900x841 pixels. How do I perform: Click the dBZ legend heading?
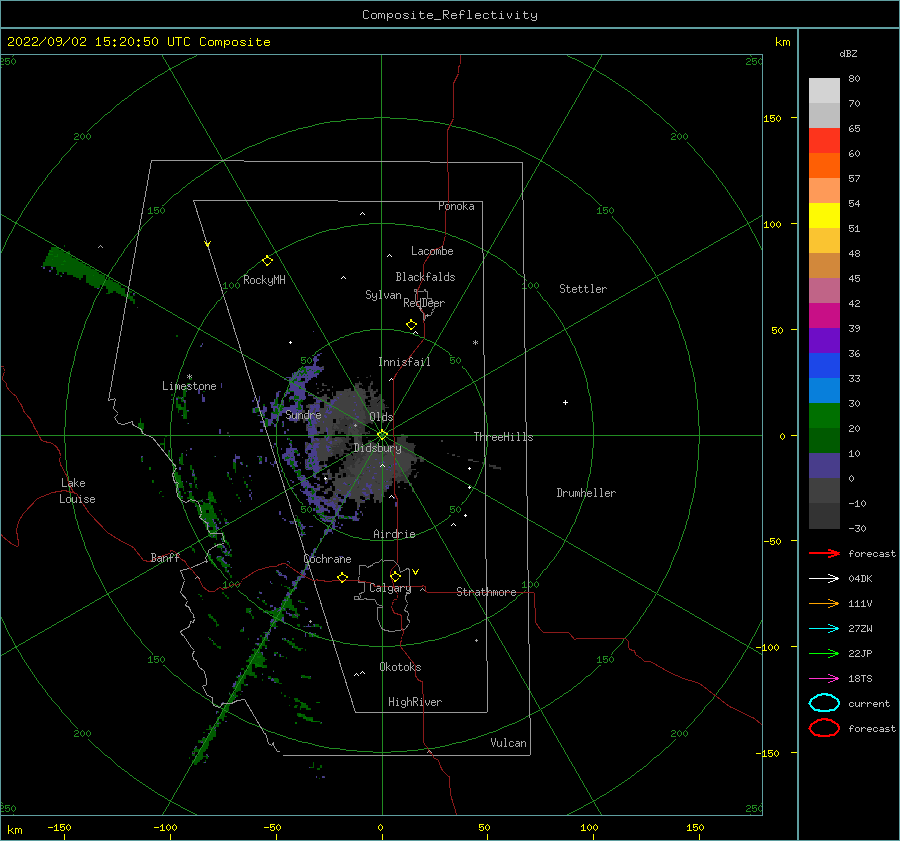point(848,54)
